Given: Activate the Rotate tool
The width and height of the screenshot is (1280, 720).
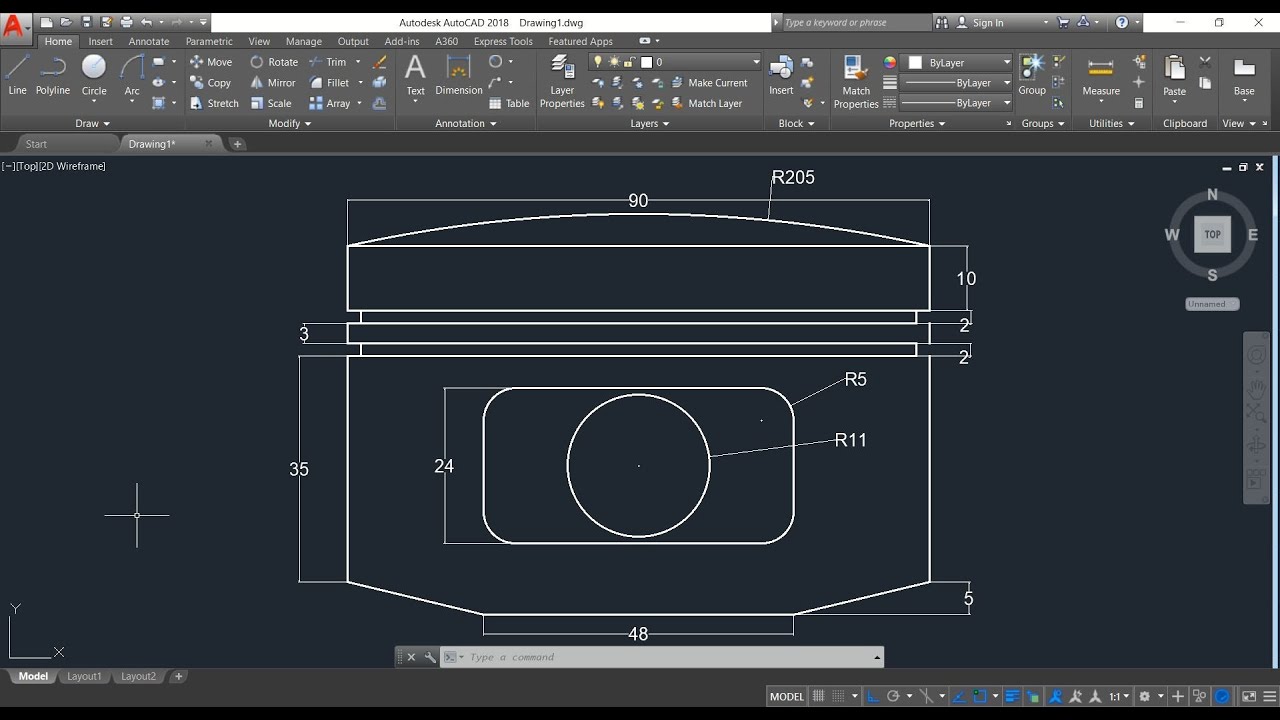Looking at the screenshot, I should [274, 62].
